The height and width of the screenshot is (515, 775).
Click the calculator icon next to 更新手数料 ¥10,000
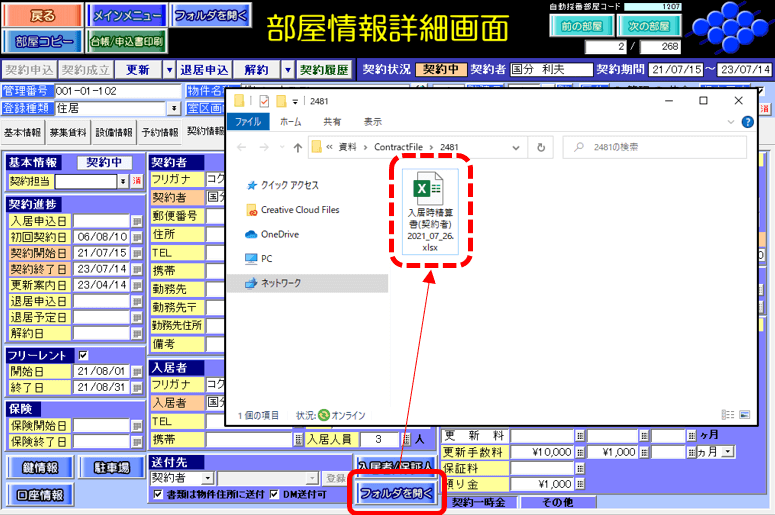[x=579, y=452]
